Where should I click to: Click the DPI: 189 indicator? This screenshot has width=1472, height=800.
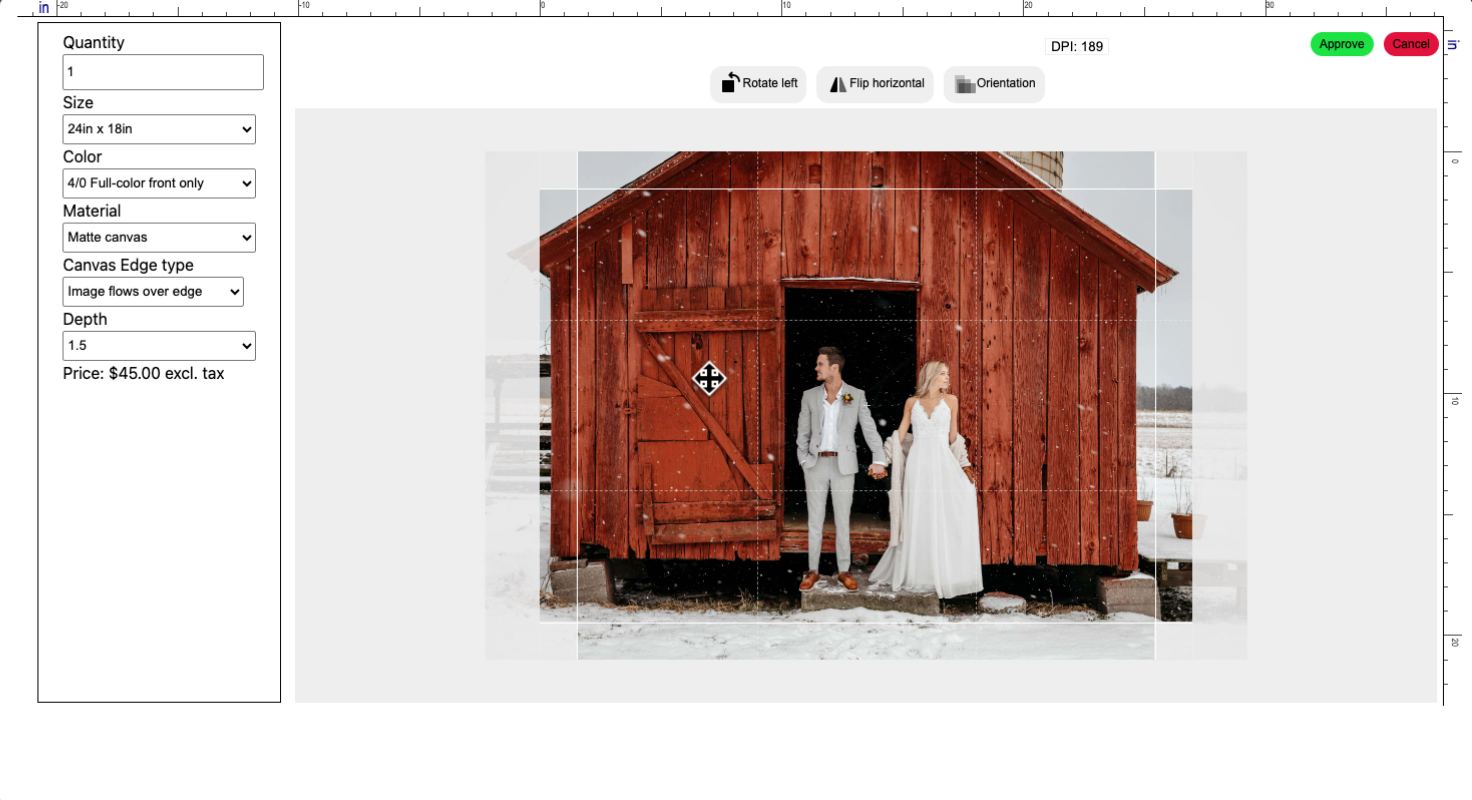(1077, 46)
